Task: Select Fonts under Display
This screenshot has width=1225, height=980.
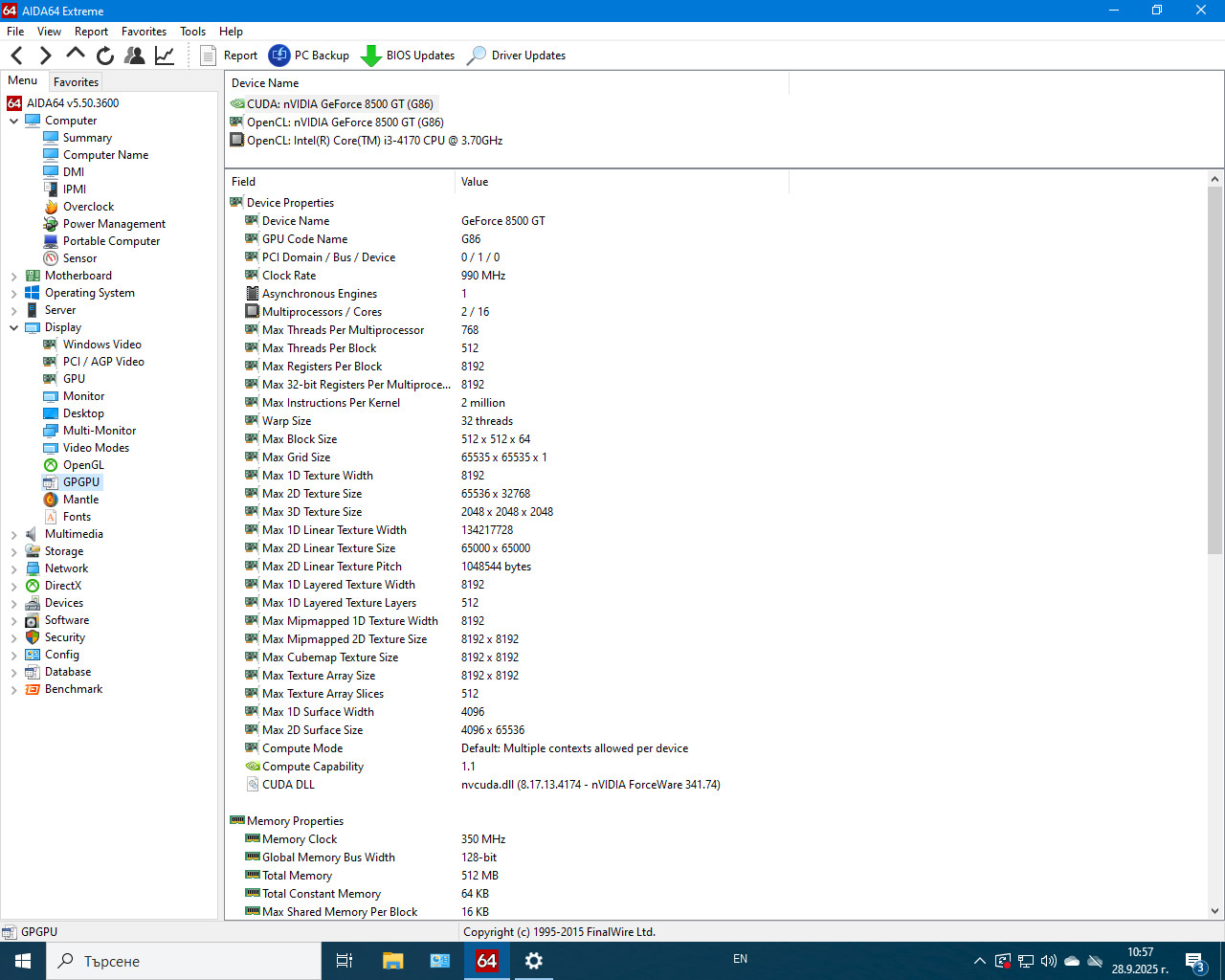Action: (x=77, y=517)
